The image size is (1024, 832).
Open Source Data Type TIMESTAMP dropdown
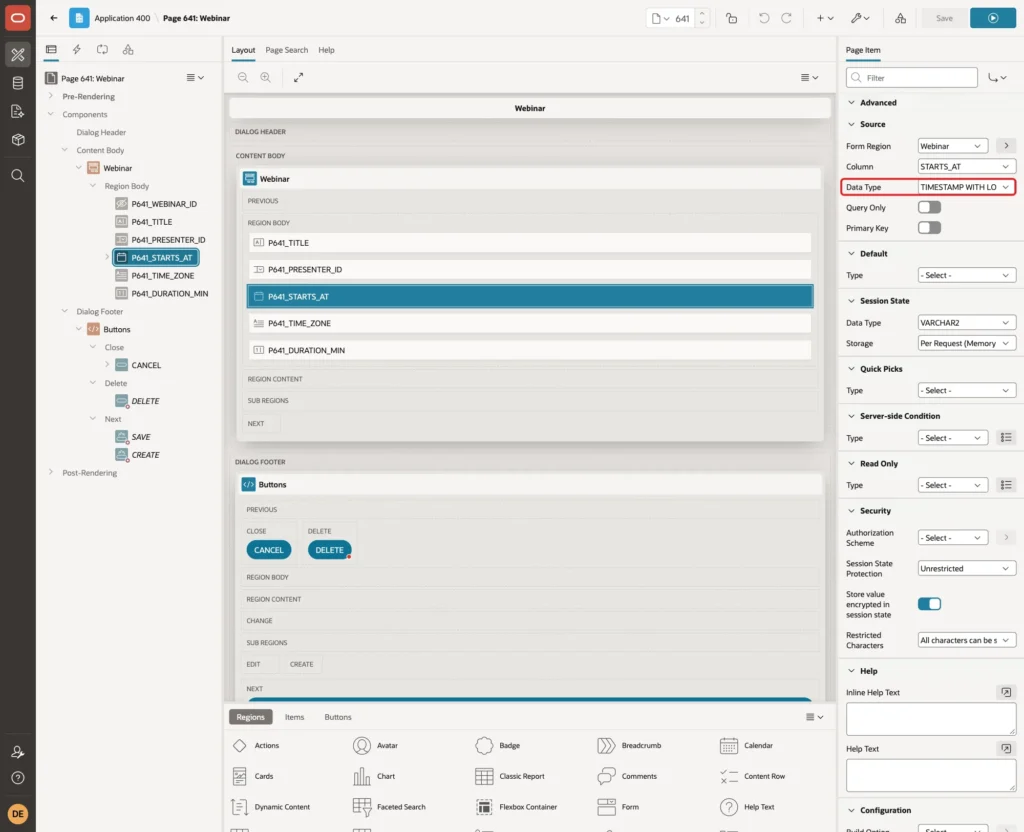tap(967, 187)
